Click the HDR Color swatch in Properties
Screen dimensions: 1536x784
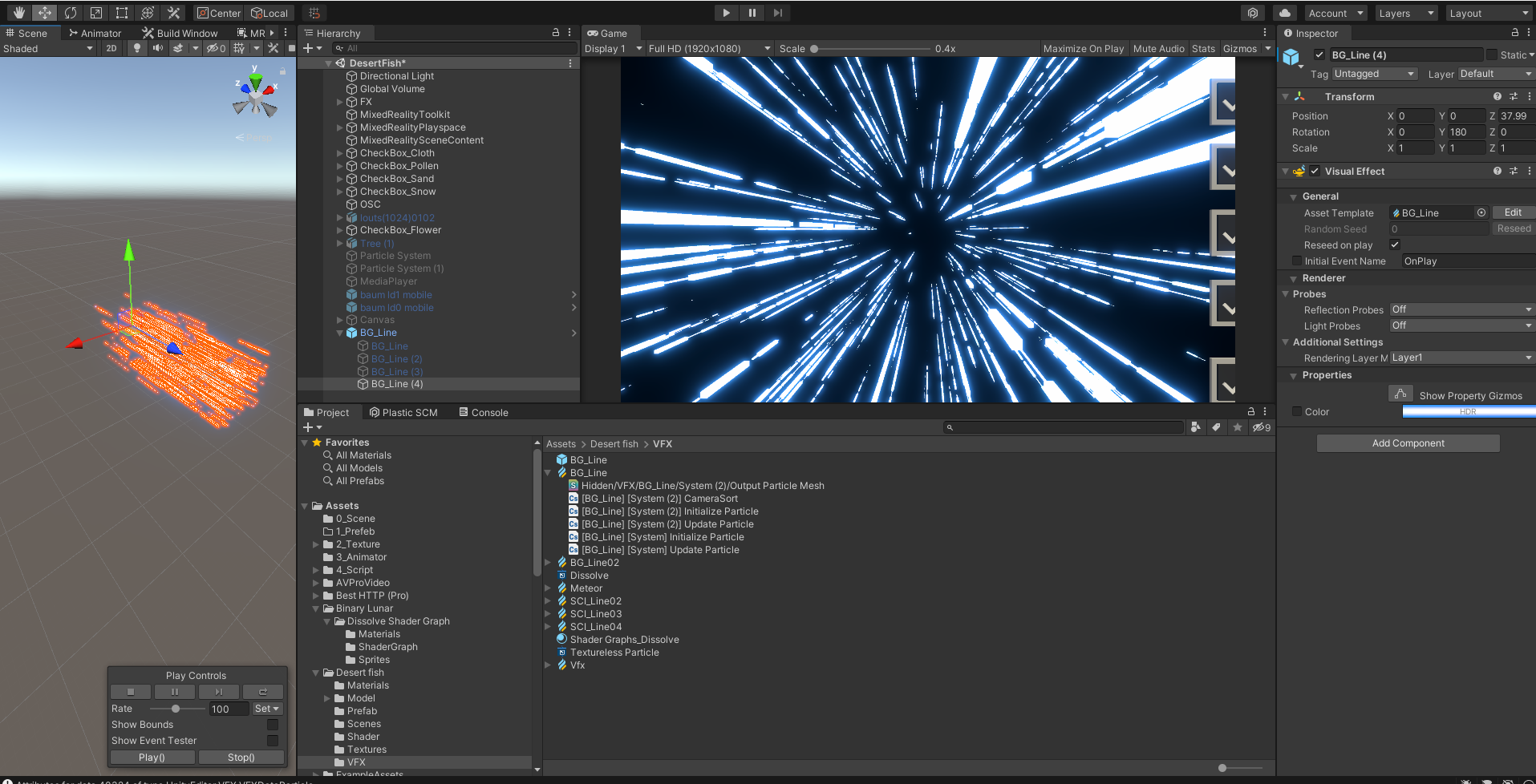1468,411
